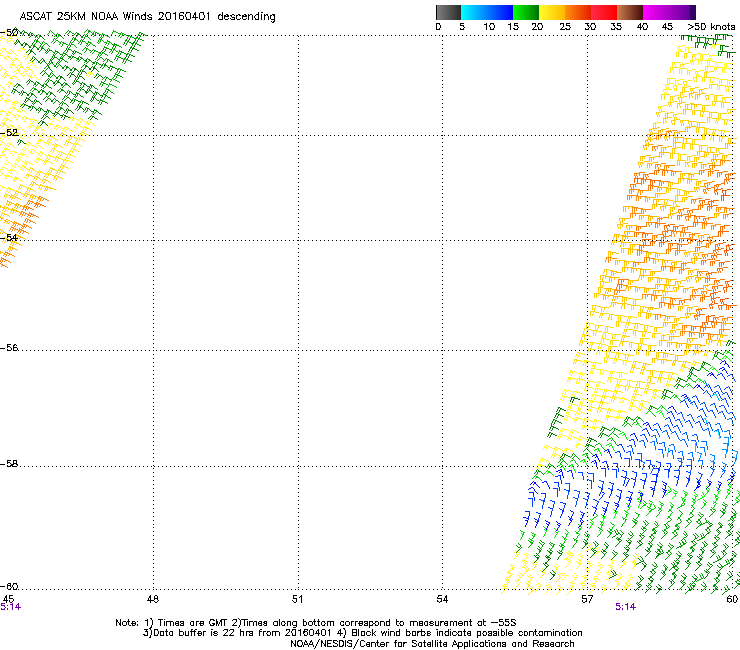The height and width of the screenshot is (650, 740).
Task: Click the '51' longitude label
Action: pyautogui.click(x=297, y=599)
